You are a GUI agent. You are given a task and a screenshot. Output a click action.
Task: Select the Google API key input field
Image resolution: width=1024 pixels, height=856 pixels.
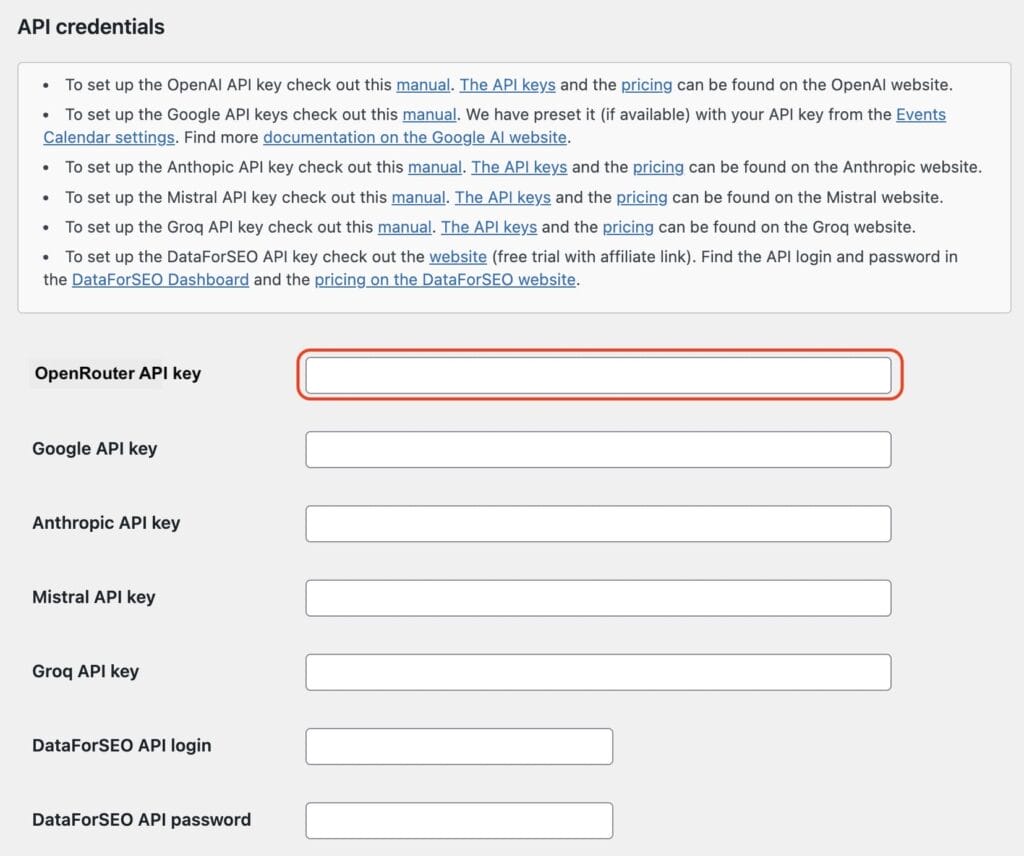(x=598, y=449)
